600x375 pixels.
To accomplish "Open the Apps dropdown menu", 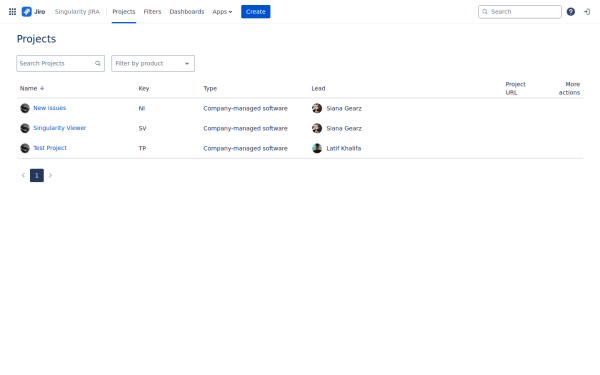I will pos(222,12).
